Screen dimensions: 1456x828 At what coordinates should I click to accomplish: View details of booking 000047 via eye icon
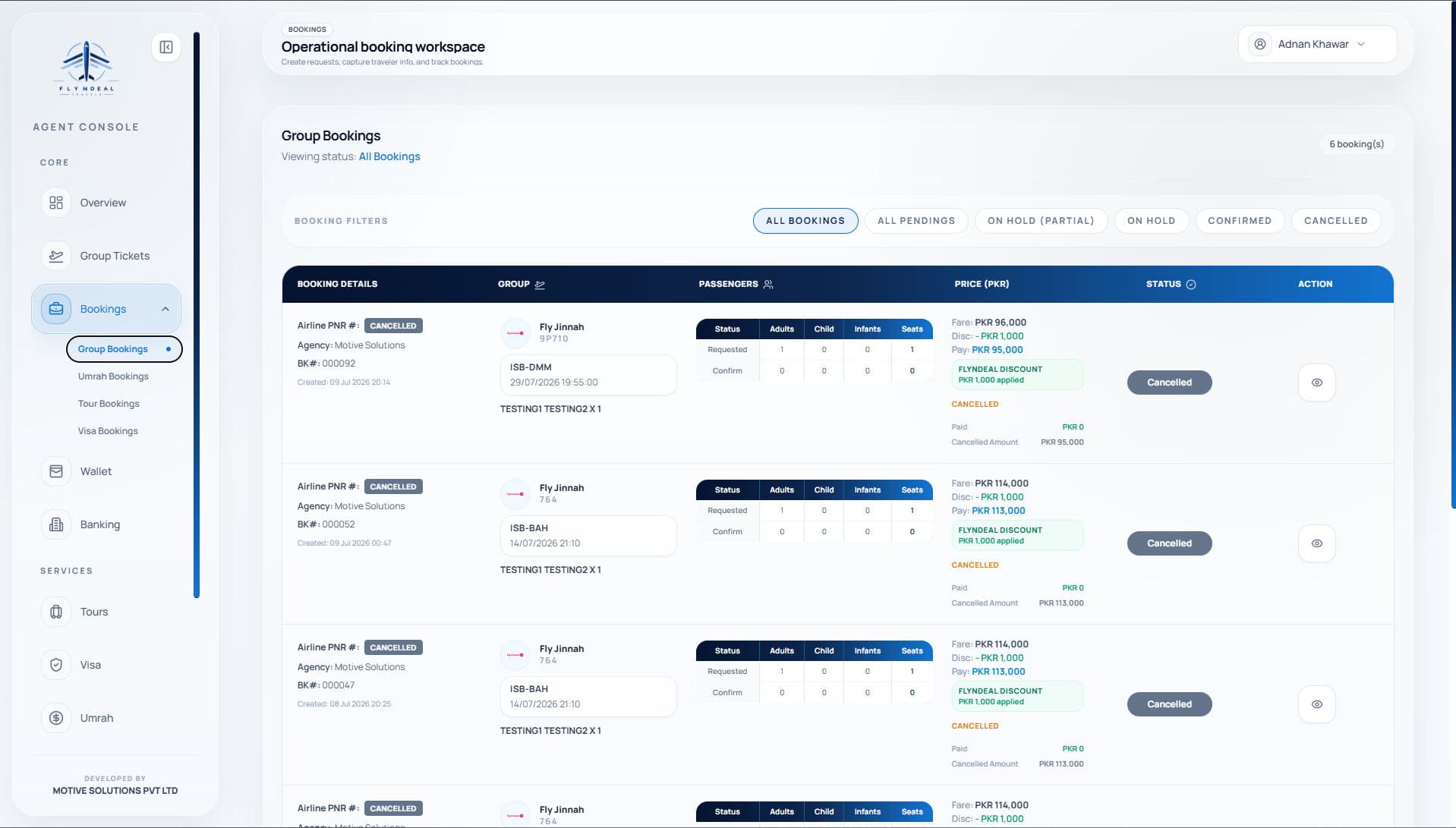click(1317, 704)
